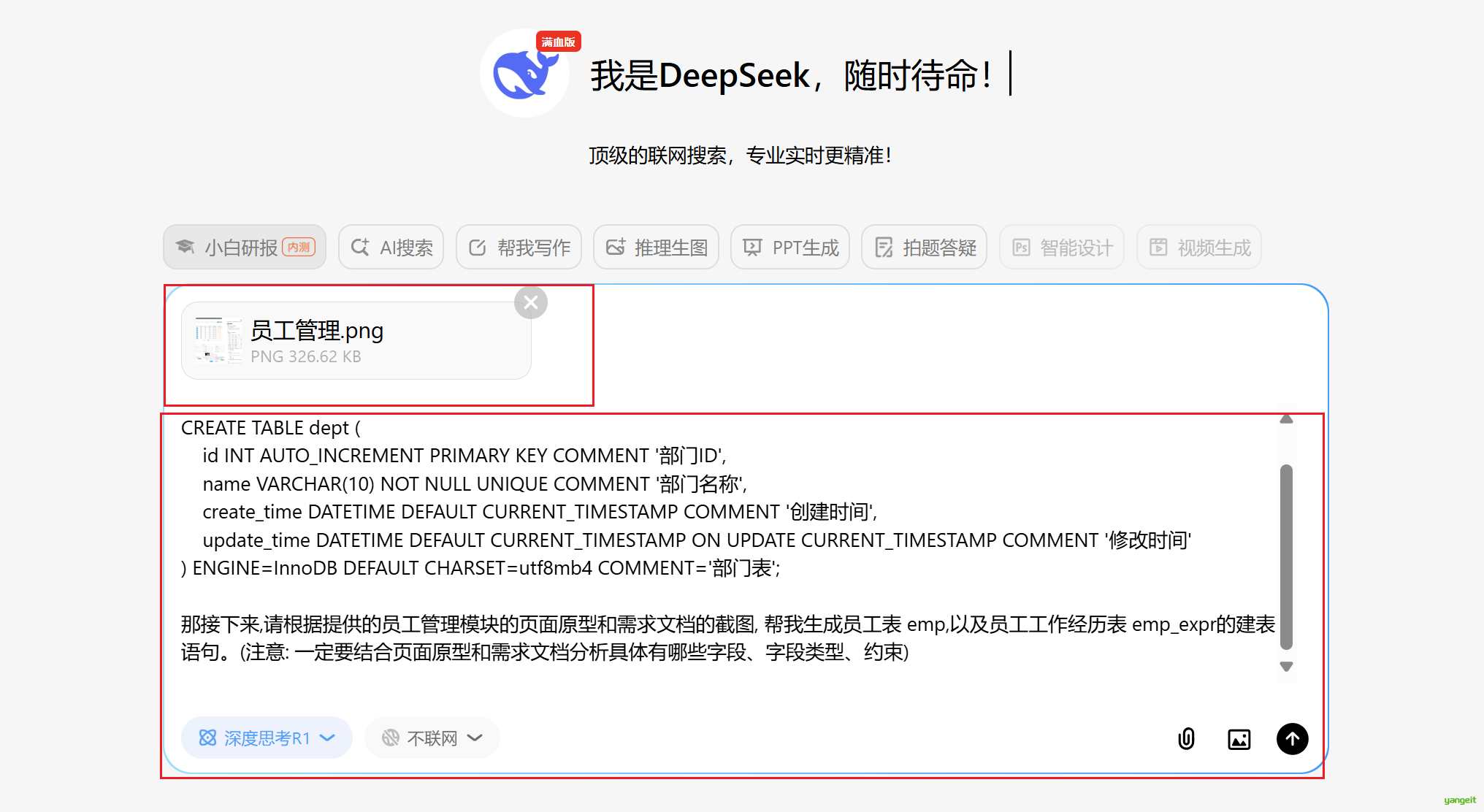Click the create_time DATETIME line
The image size is (1484, 812).
(540, 511)
